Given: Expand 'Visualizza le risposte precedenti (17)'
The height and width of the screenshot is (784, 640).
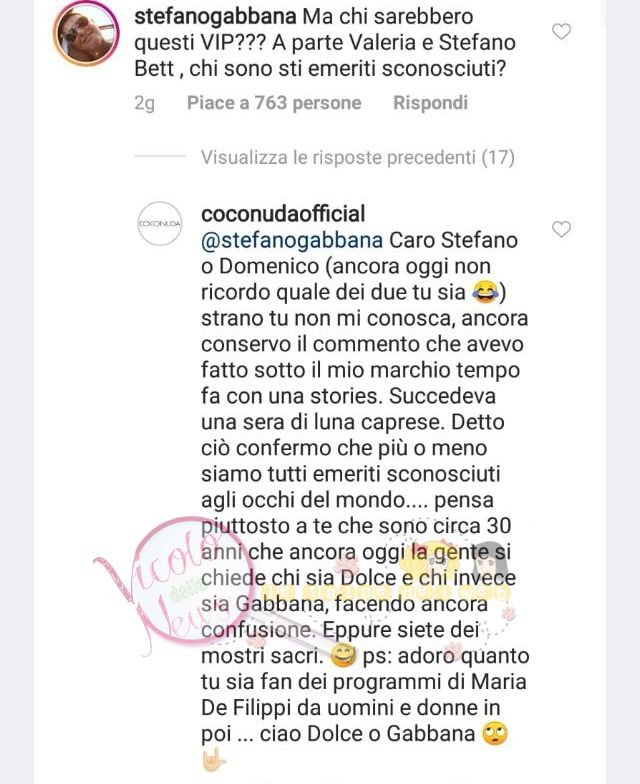Looking at the screenshot, I should [x=358, y=158].
